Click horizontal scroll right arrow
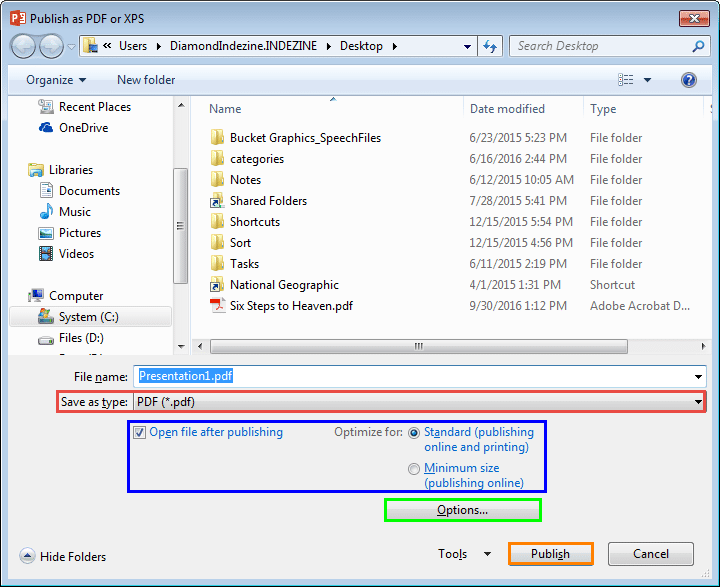 703,346
